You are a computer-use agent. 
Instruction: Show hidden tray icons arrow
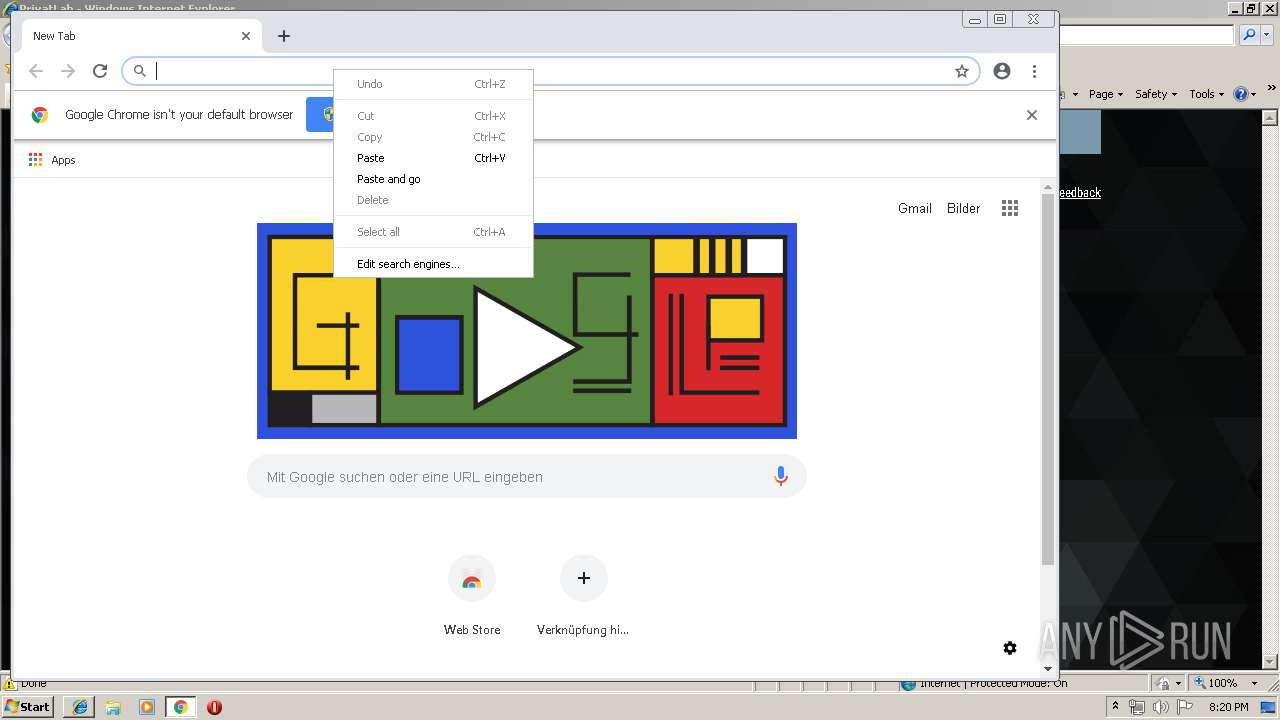[x=1116, y=707]
